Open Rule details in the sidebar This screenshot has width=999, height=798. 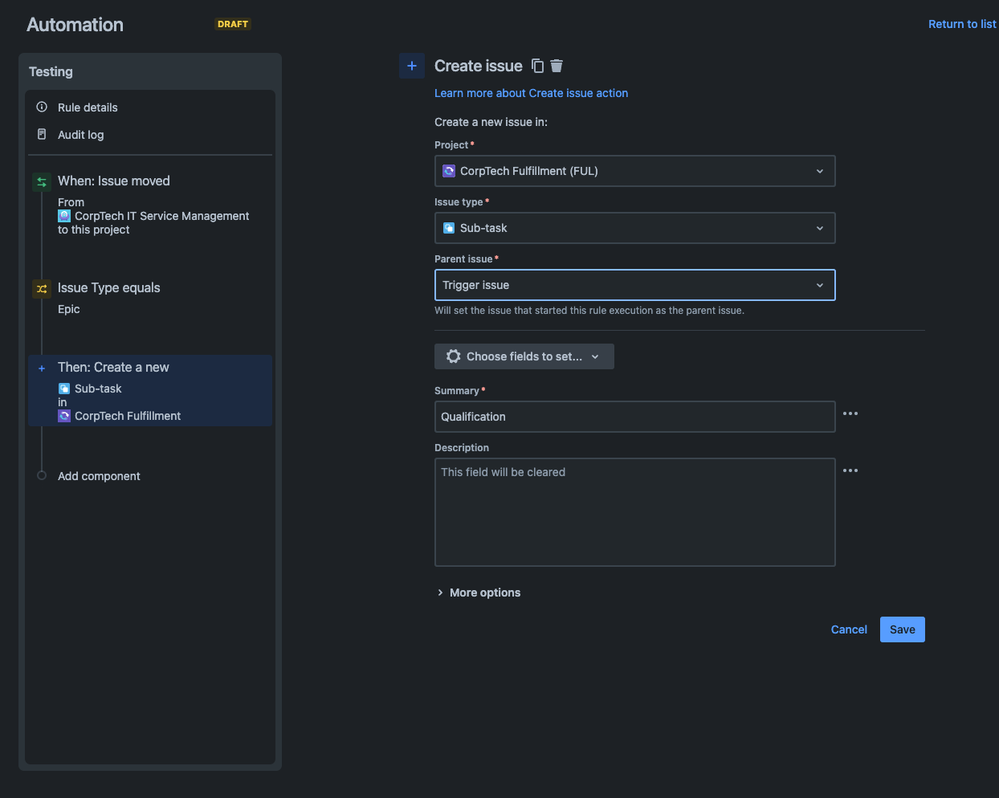coord(87,108)
